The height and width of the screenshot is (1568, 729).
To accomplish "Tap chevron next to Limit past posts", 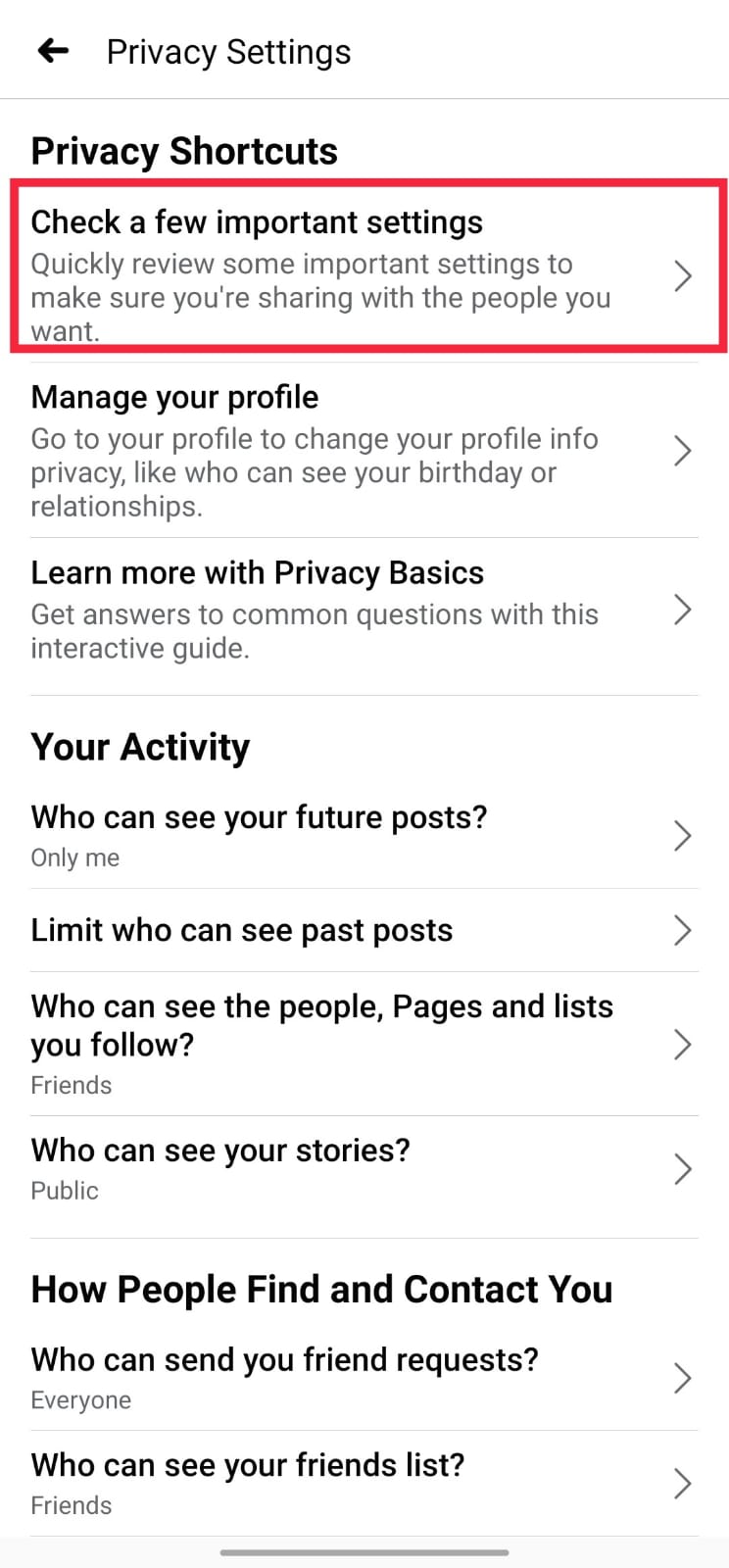I will (683, 930).
